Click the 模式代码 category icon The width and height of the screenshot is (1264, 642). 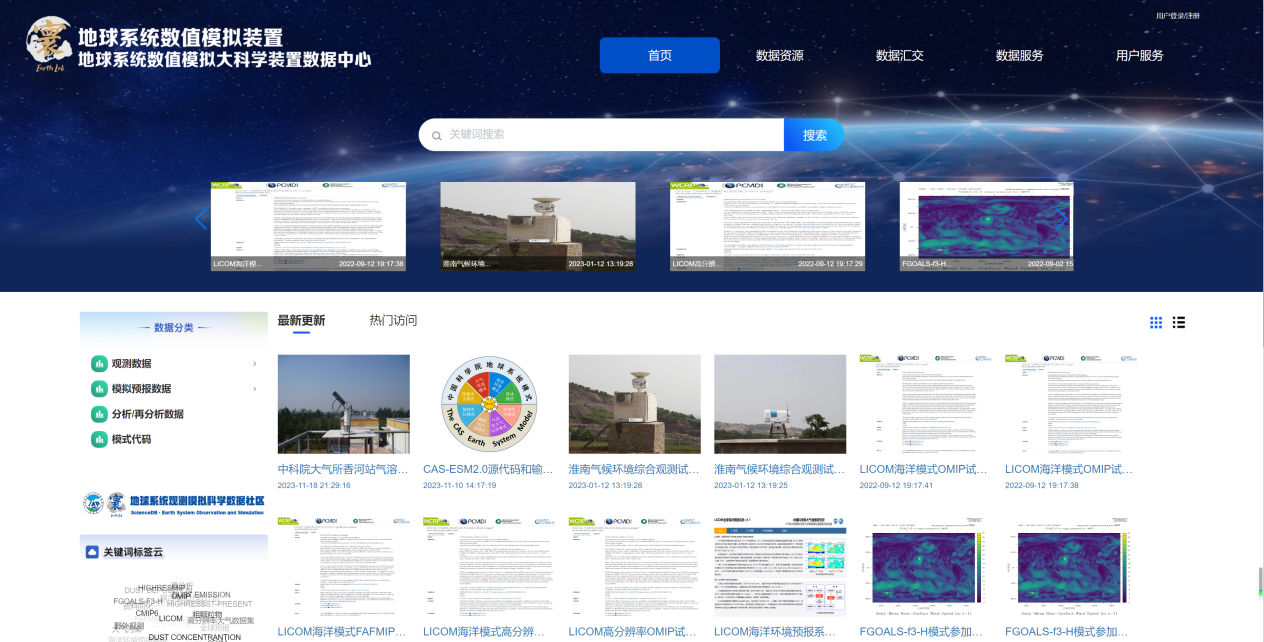tap(99, 439)
